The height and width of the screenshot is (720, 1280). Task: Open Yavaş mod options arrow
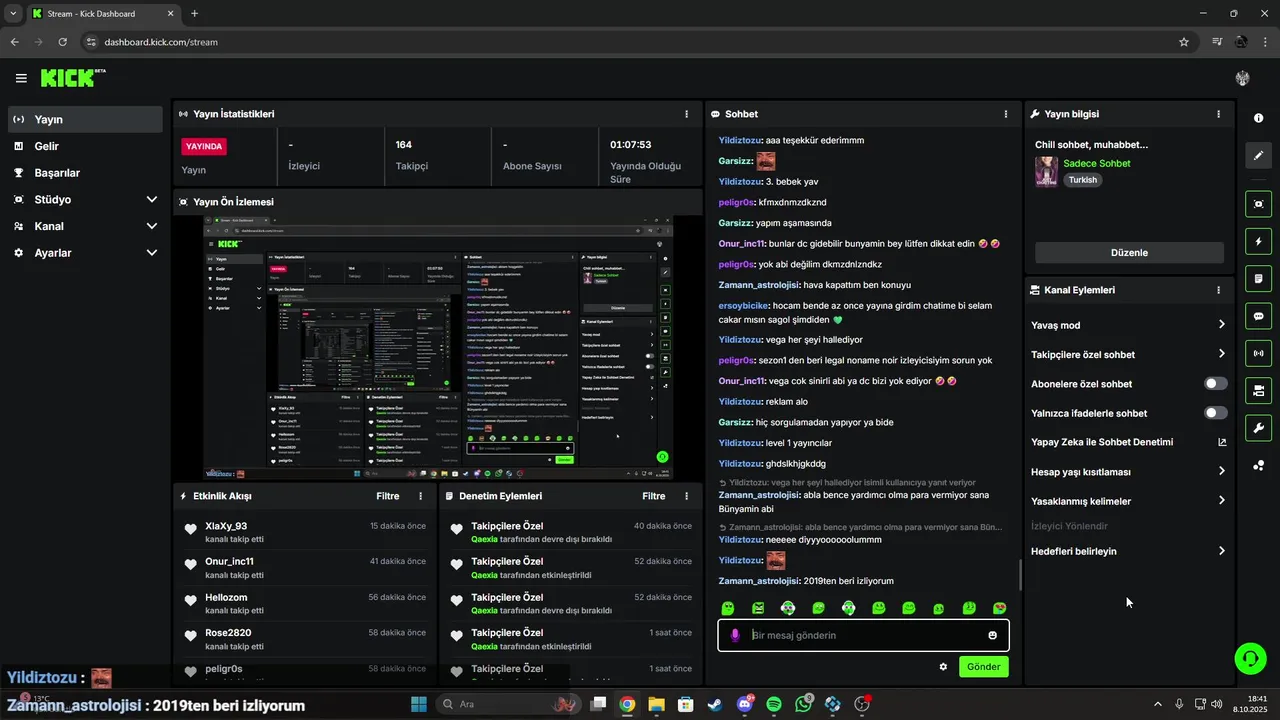point(1221,325)
